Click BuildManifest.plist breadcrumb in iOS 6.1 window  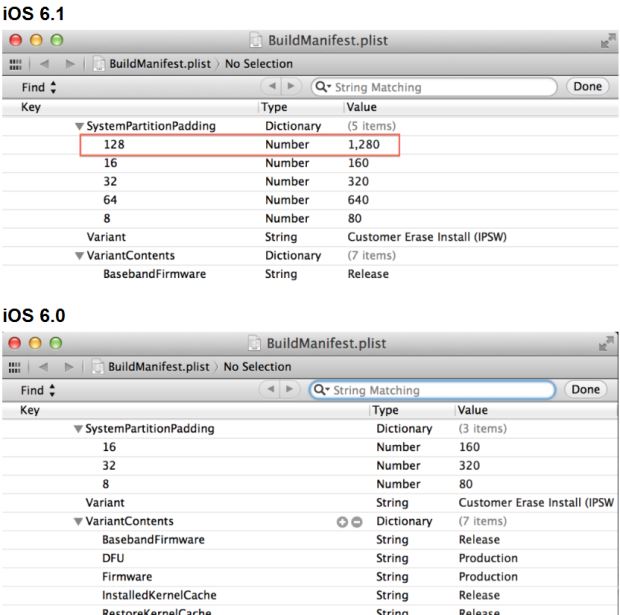point(153,64)
